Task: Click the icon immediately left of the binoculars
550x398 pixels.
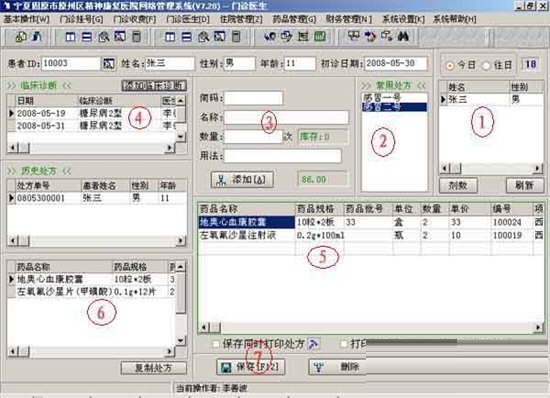Action: click(387, 36)
